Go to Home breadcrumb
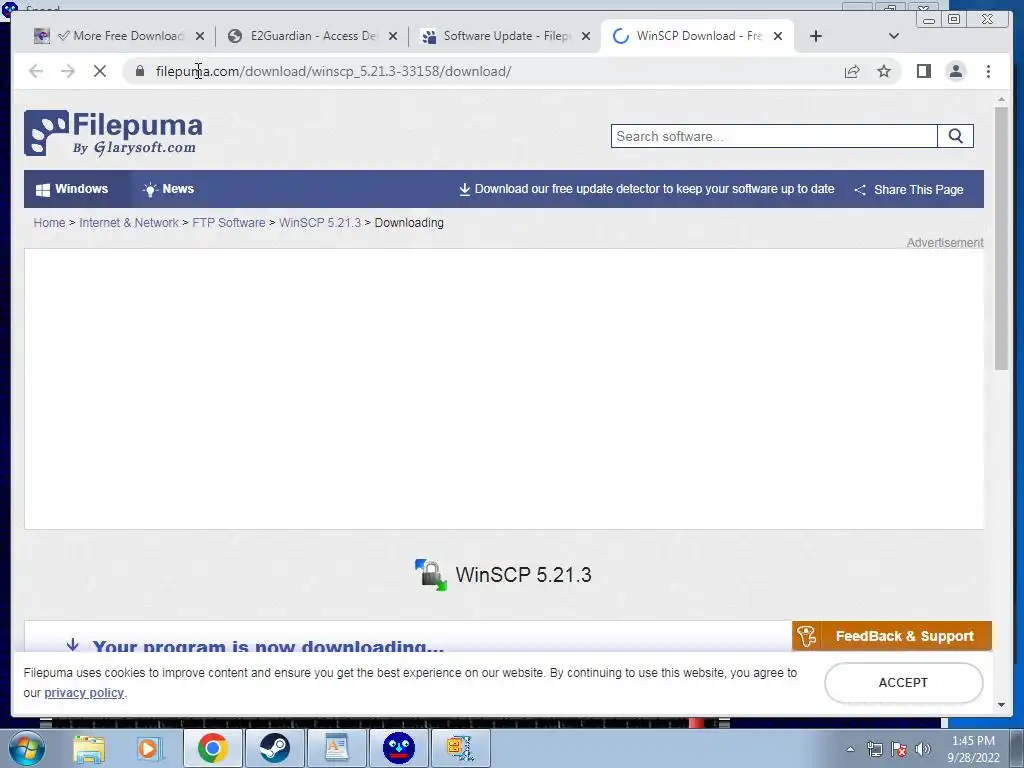 tap(50, 223)
